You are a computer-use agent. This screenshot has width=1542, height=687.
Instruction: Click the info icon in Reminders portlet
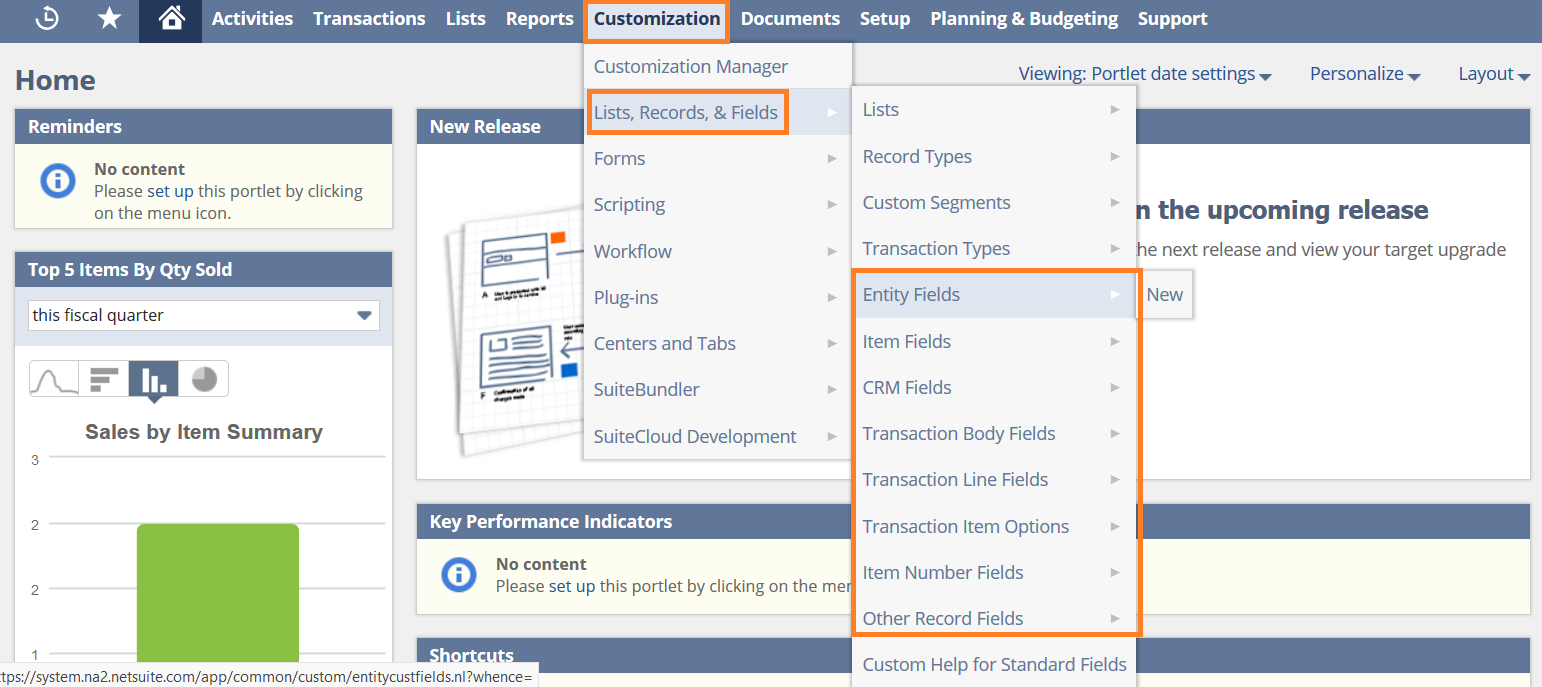(57, 181)
